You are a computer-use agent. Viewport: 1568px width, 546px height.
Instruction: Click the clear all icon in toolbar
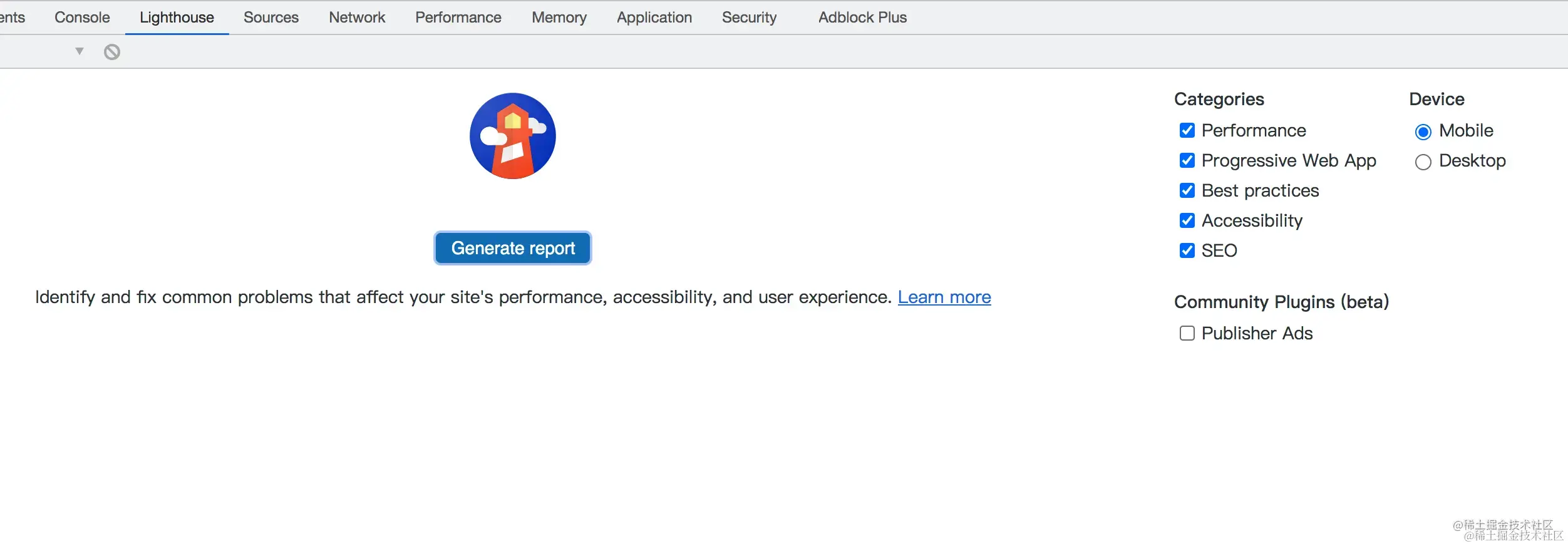[x=112, y=52]
